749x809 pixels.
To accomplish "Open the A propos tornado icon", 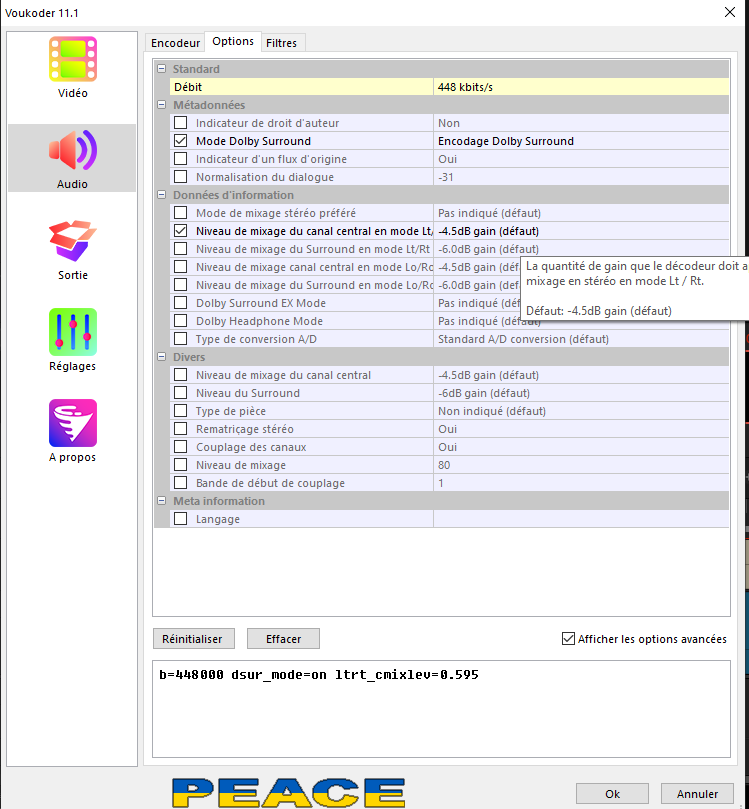I will coord(73,423).
